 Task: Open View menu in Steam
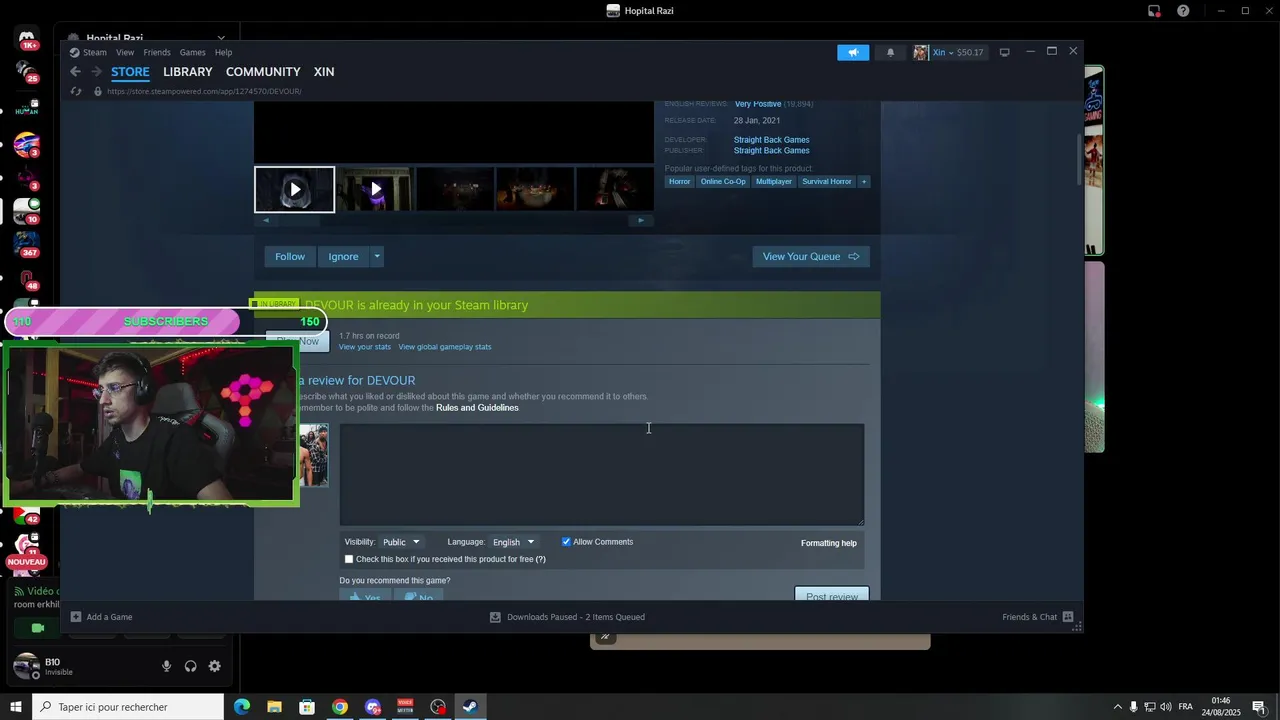[x=125, y=52]
